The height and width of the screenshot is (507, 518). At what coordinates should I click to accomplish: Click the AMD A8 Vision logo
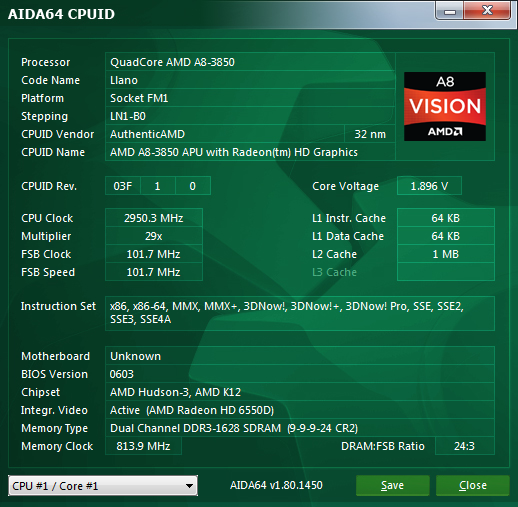point(445,106)
